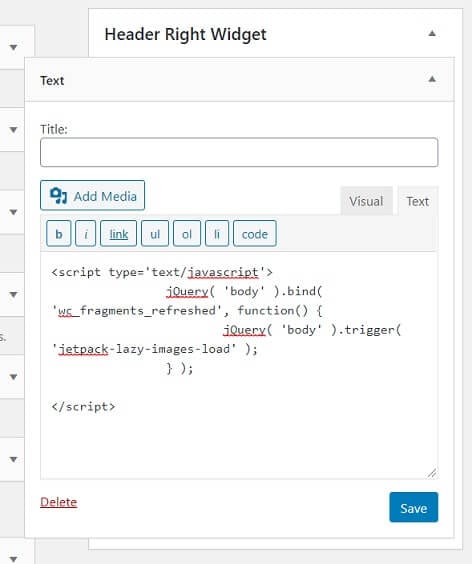
Task: Click the Text widget header title
Action: (52, 81)
